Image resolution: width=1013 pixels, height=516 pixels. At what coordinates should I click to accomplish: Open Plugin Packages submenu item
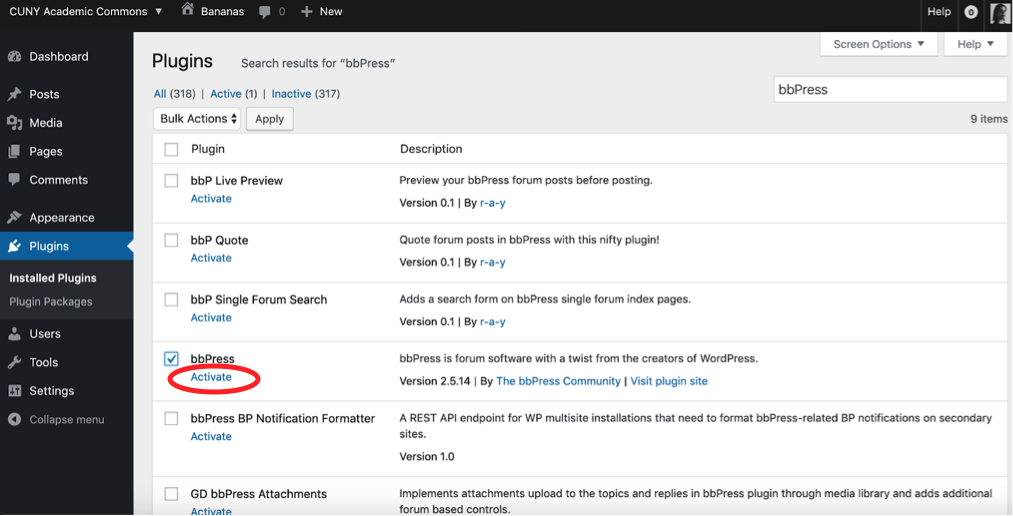coord(50,302)
